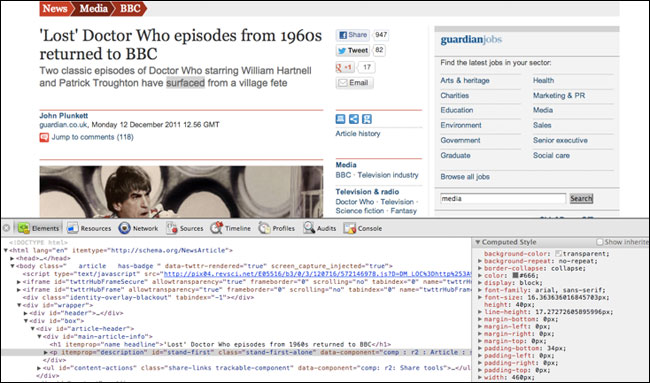This screenshot has height=383, width=650.
Task: Collapse the html root node
Action: [x=5, y=250]
